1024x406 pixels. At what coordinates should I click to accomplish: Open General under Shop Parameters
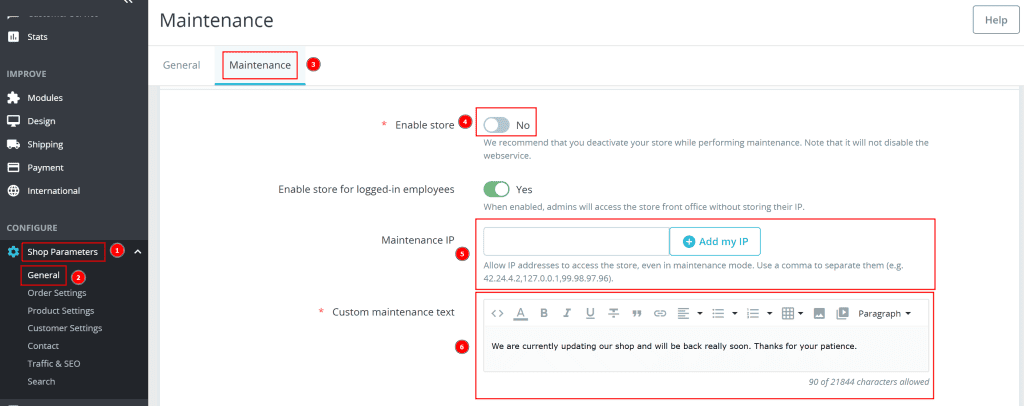click(x=44, y=275)
